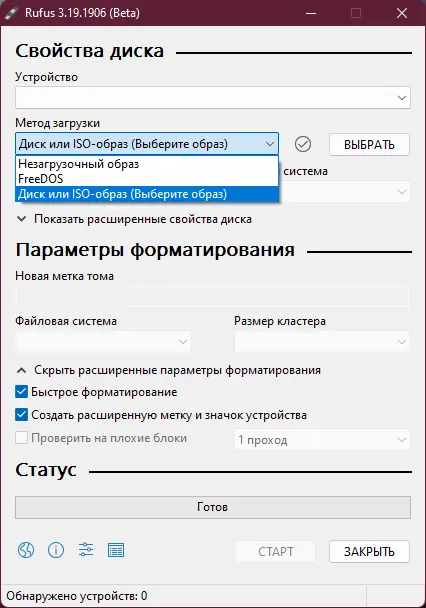This screenshot has width=426, height=608.
Task: Enable Проверить на плохие блоки checkbox
Action: point(21,438)
